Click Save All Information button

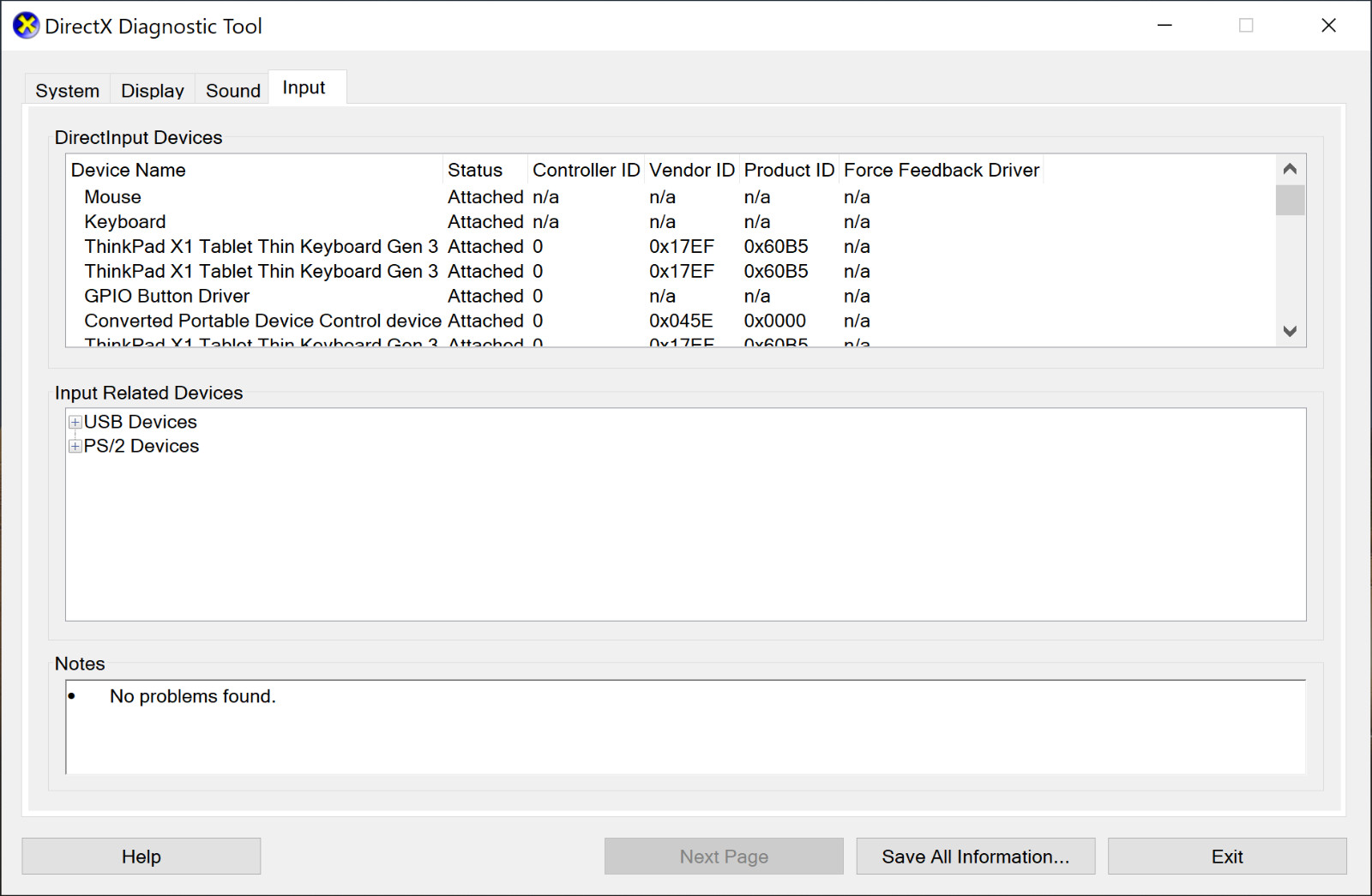click(976, 857)
